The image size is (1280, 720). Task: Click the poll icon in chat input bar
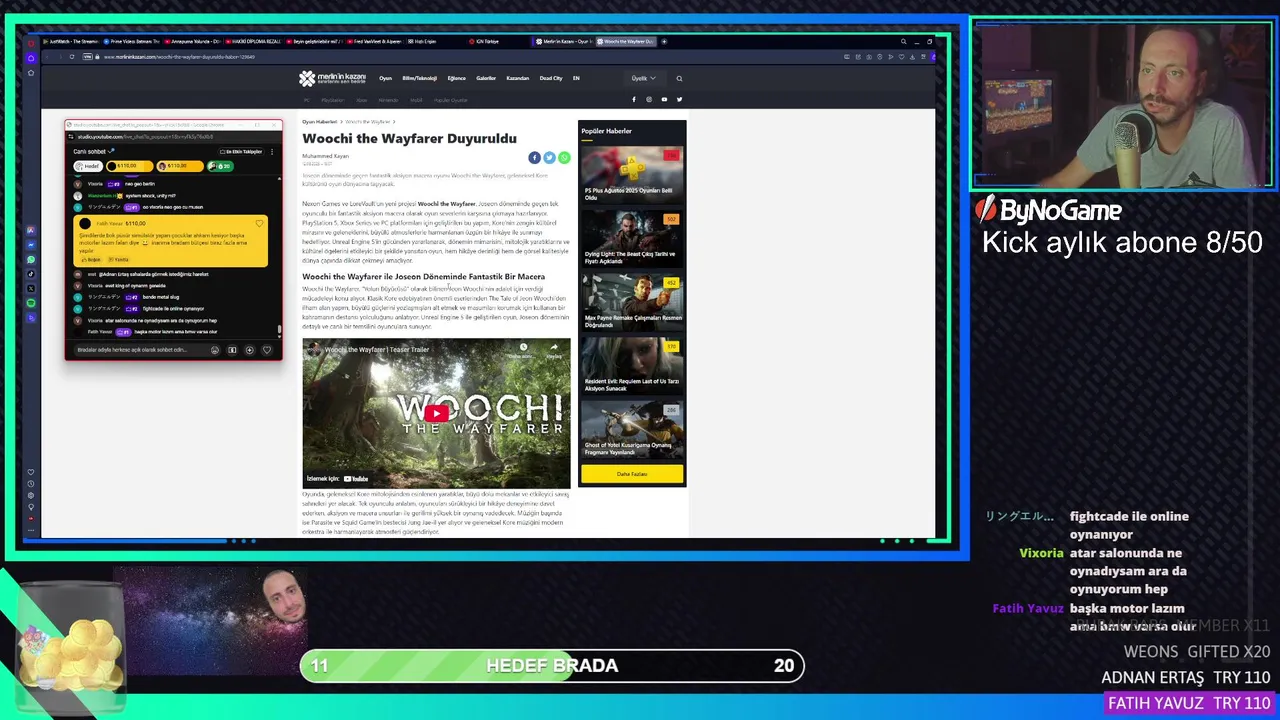pyautogui.click(x=232, y=350)
